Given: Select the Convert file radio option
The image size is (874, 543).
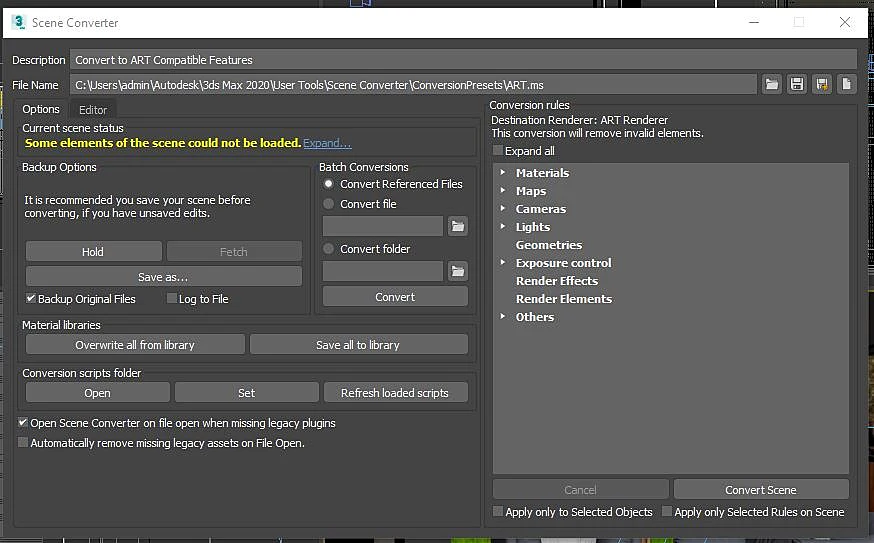Looking at the screenshot, I should 328,203.
